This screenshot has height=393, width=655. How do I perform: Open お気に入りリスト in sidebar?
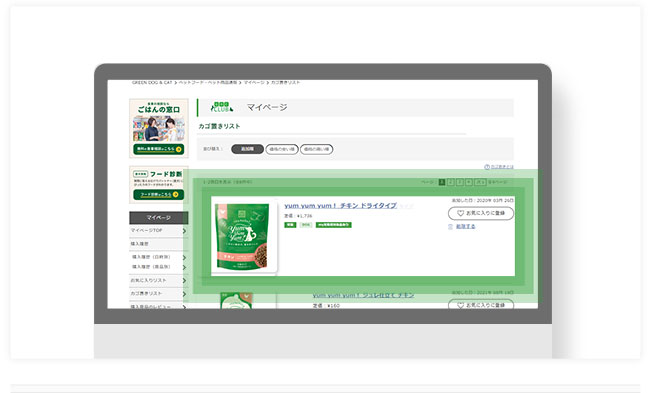coord(148,280)
